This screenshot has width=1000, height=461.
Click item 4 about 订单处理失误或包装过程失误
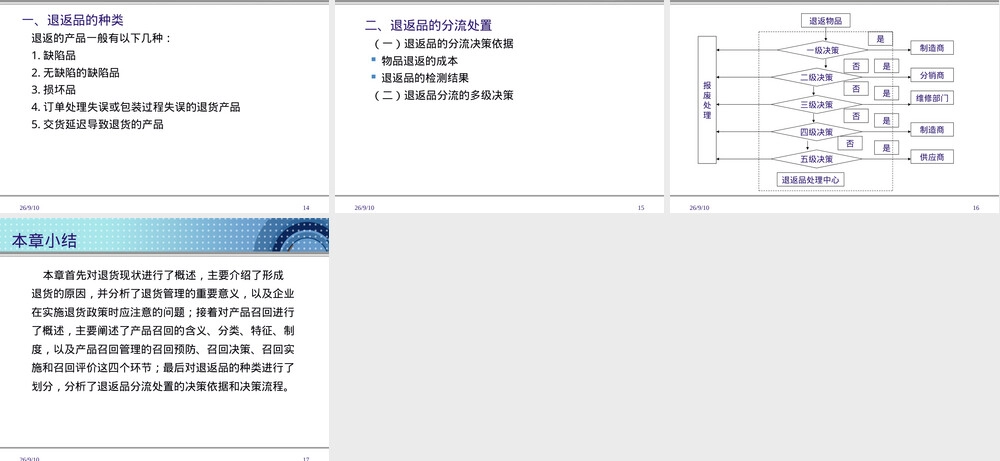136,106
